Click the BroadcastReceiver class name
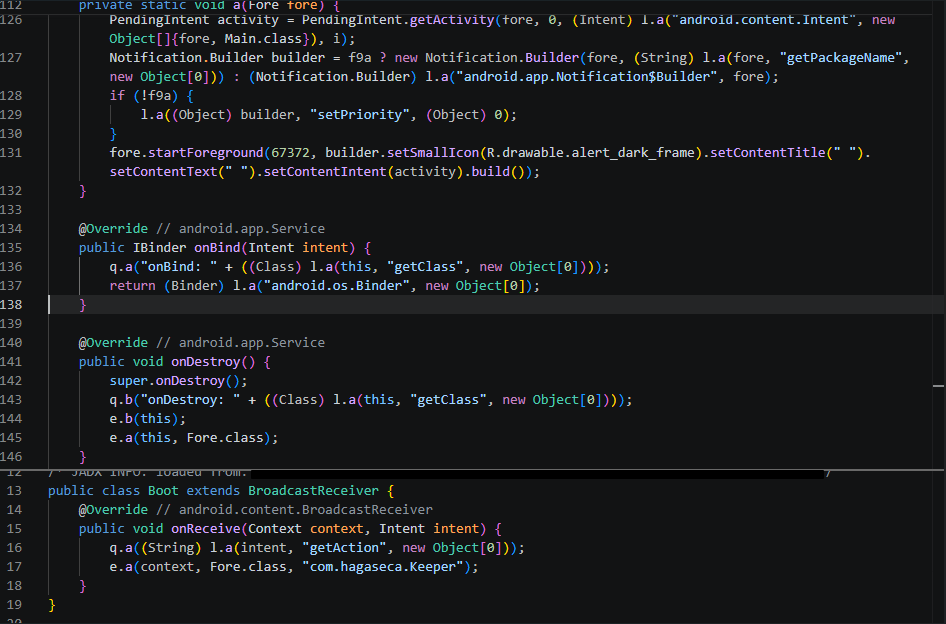This screenshot has height=624, width=946. coord(314,491)
